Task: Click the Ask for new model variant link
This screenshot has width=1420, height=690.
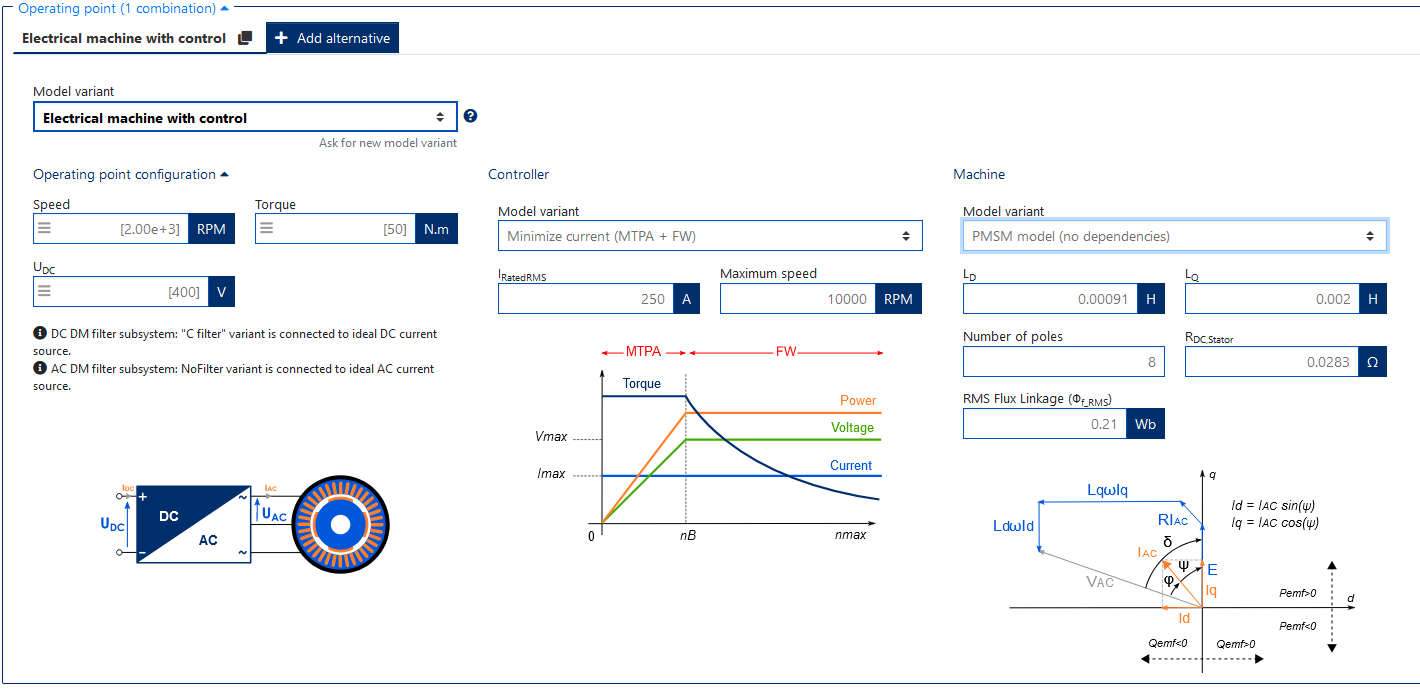Action: coord(387,143)
